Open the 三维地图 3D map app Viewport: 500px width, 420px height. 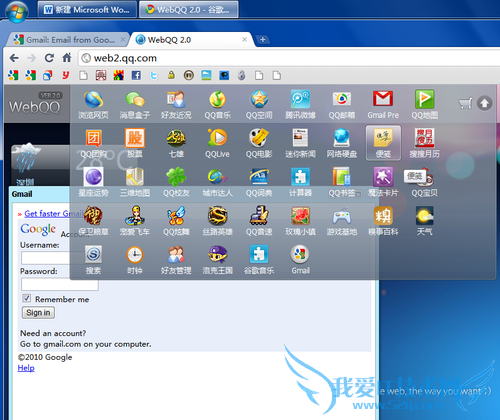tap(135, 182)
